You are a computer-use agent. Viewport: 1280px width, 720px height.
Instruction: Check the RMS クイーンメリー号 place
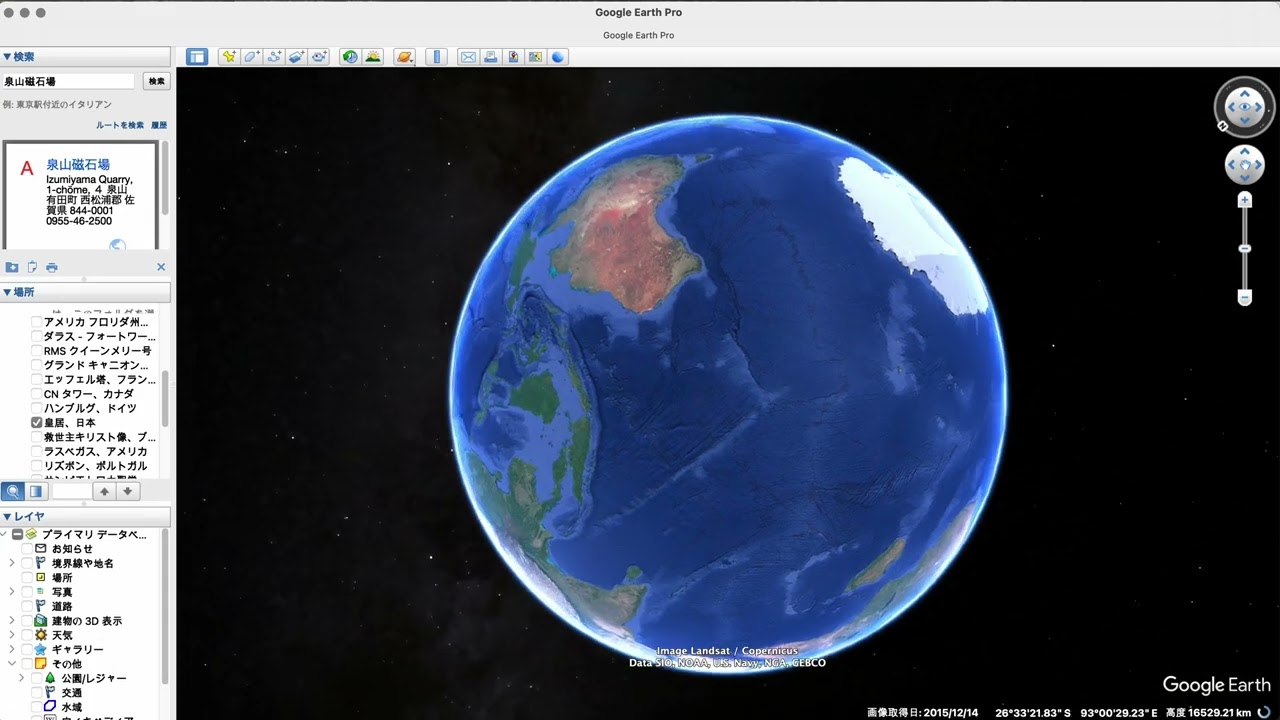coord(37,351)
